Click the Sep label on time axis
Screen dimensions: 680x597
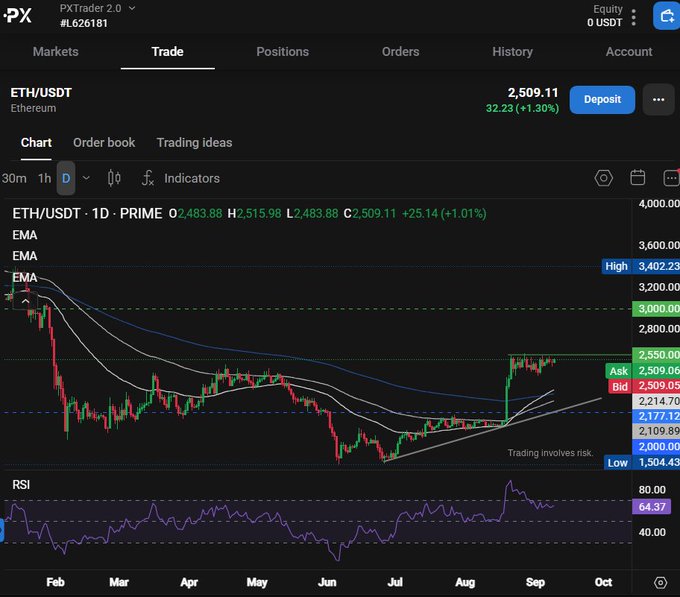click(x=535, y=582)
